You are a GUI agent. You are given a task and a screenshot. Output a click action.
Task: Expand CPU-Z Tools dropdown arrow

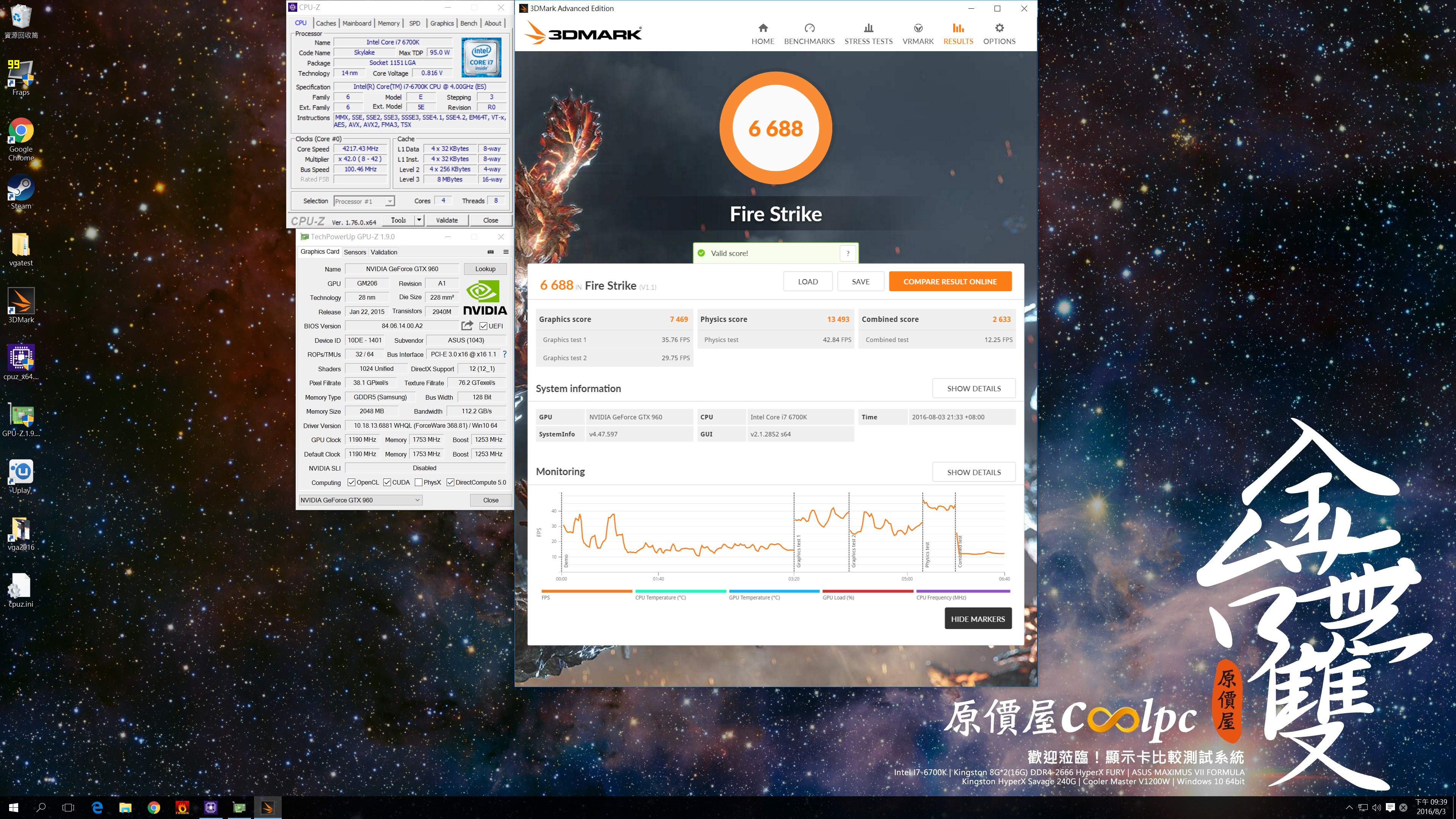[419, 220]
